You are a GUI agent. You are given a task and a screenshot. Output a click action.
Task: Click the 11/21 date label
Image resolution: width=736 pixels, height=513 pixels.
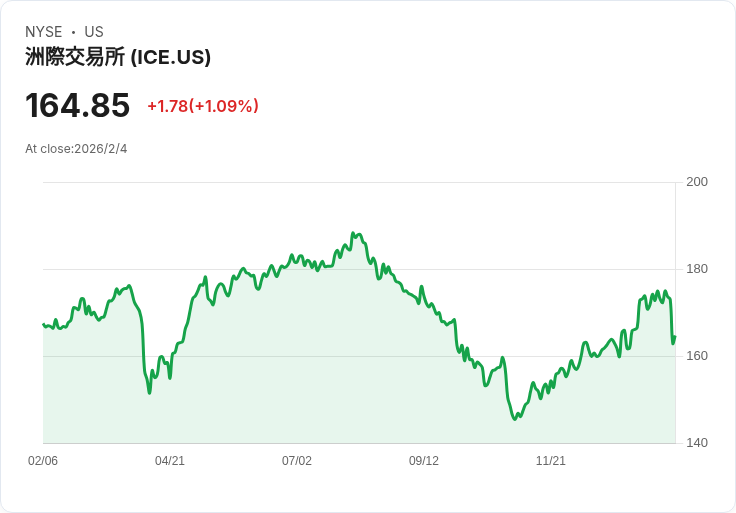coord(551,461)
